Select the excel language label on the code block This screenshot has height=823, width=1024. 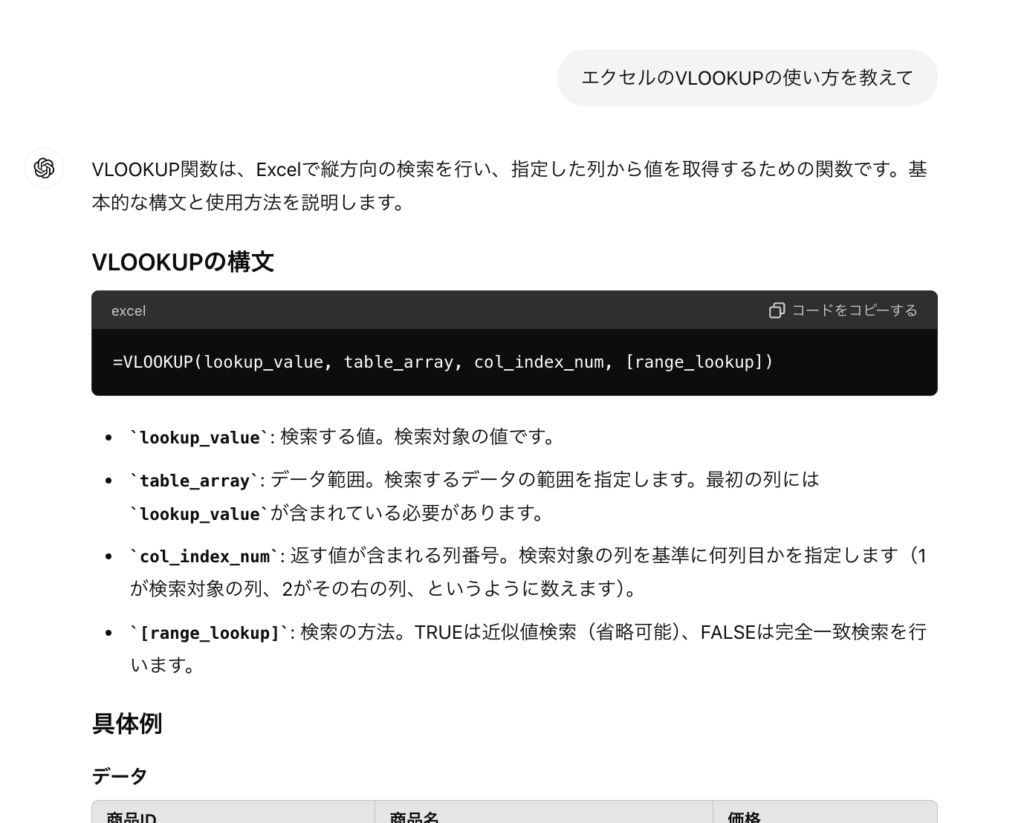point(127,310)
